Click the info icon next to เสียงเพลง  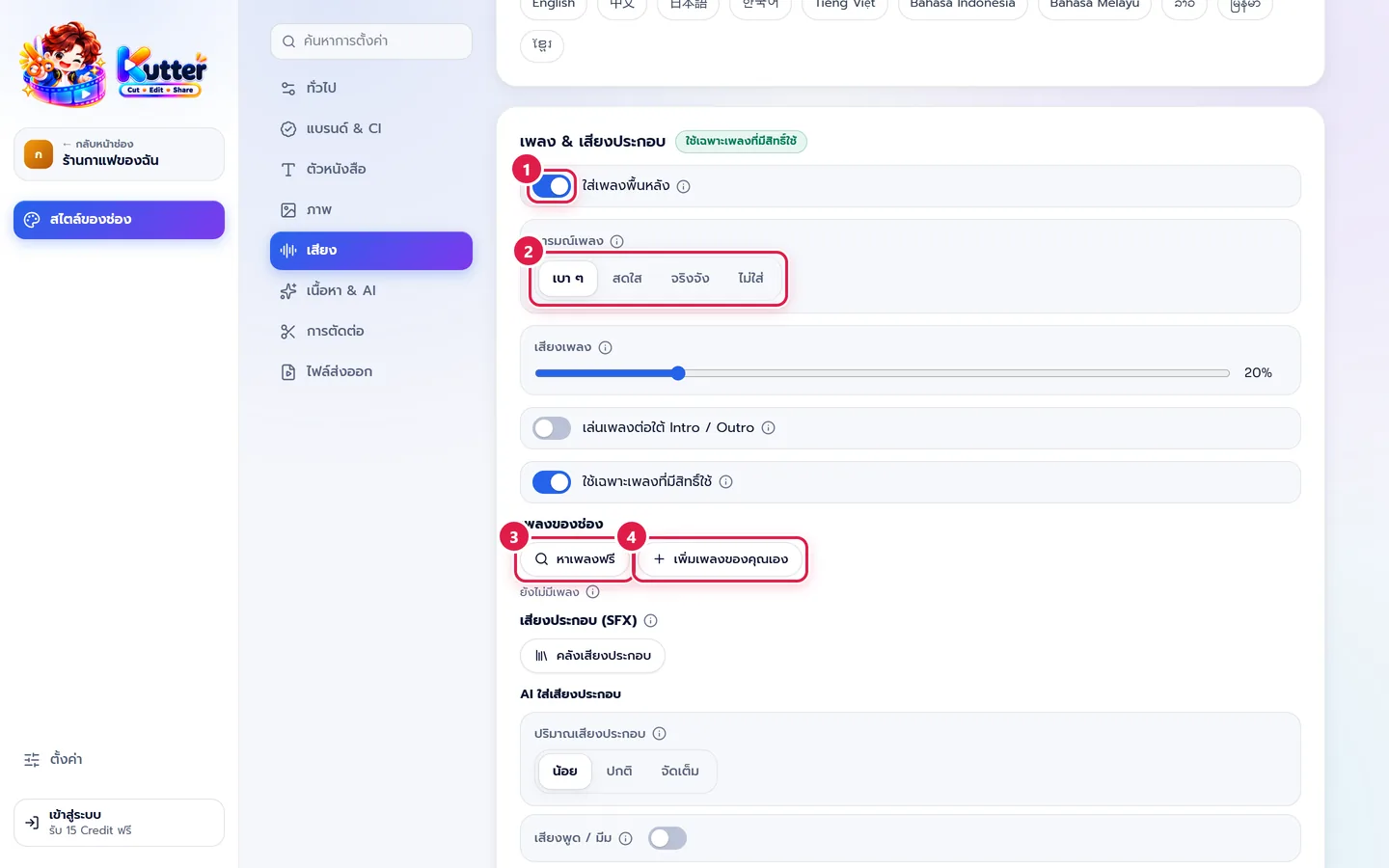pyautogui.click(x=605, y=347)
